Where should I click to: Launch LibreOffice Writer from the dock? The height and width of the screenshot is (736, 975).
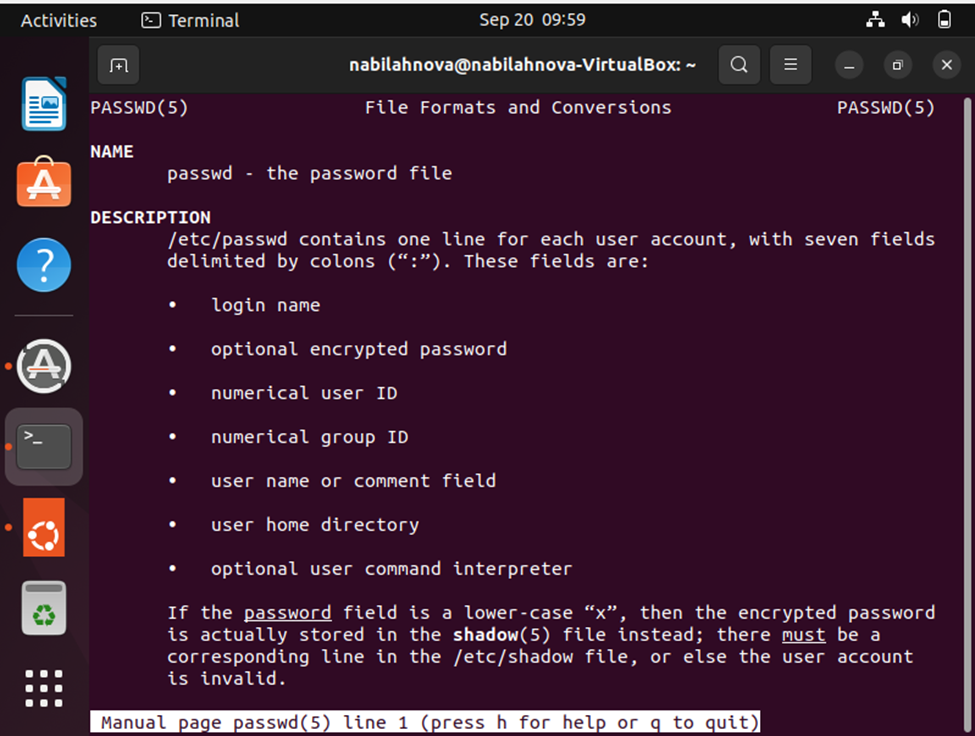click(x=44, y=104)
